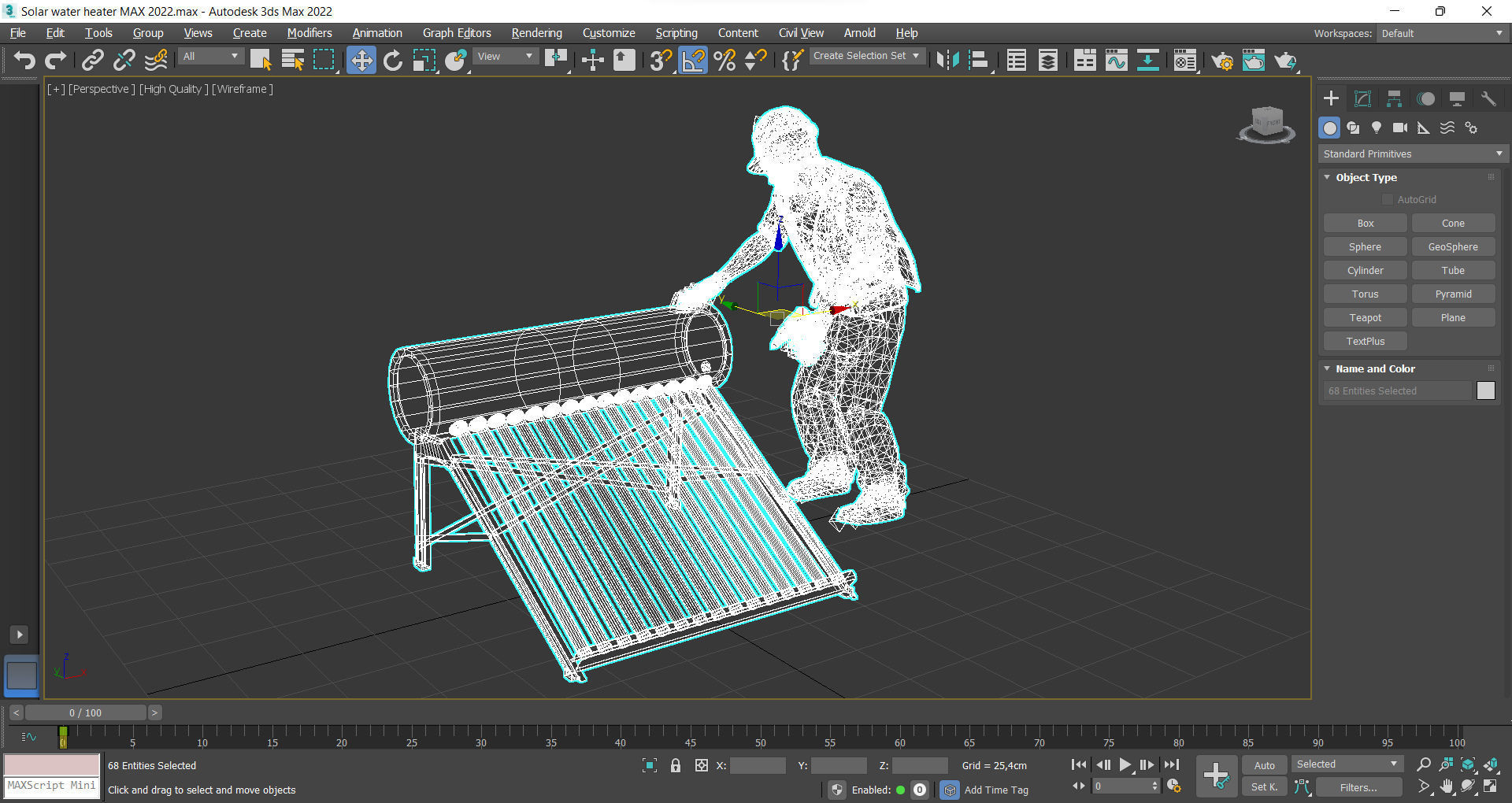Switch to the Hierarchy command panel

click(1394, 98)
